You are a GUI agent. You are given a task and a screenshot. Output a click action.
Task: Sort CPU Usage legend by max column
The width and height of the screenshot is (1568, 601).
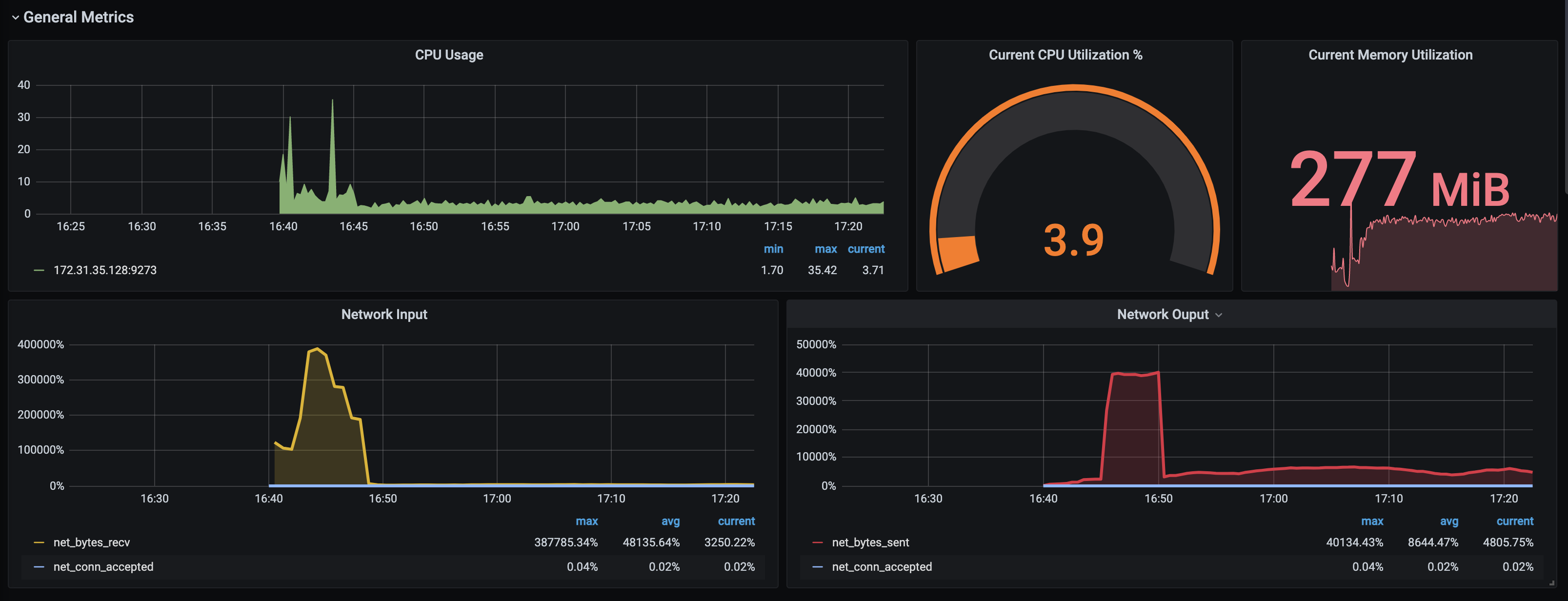825,249
